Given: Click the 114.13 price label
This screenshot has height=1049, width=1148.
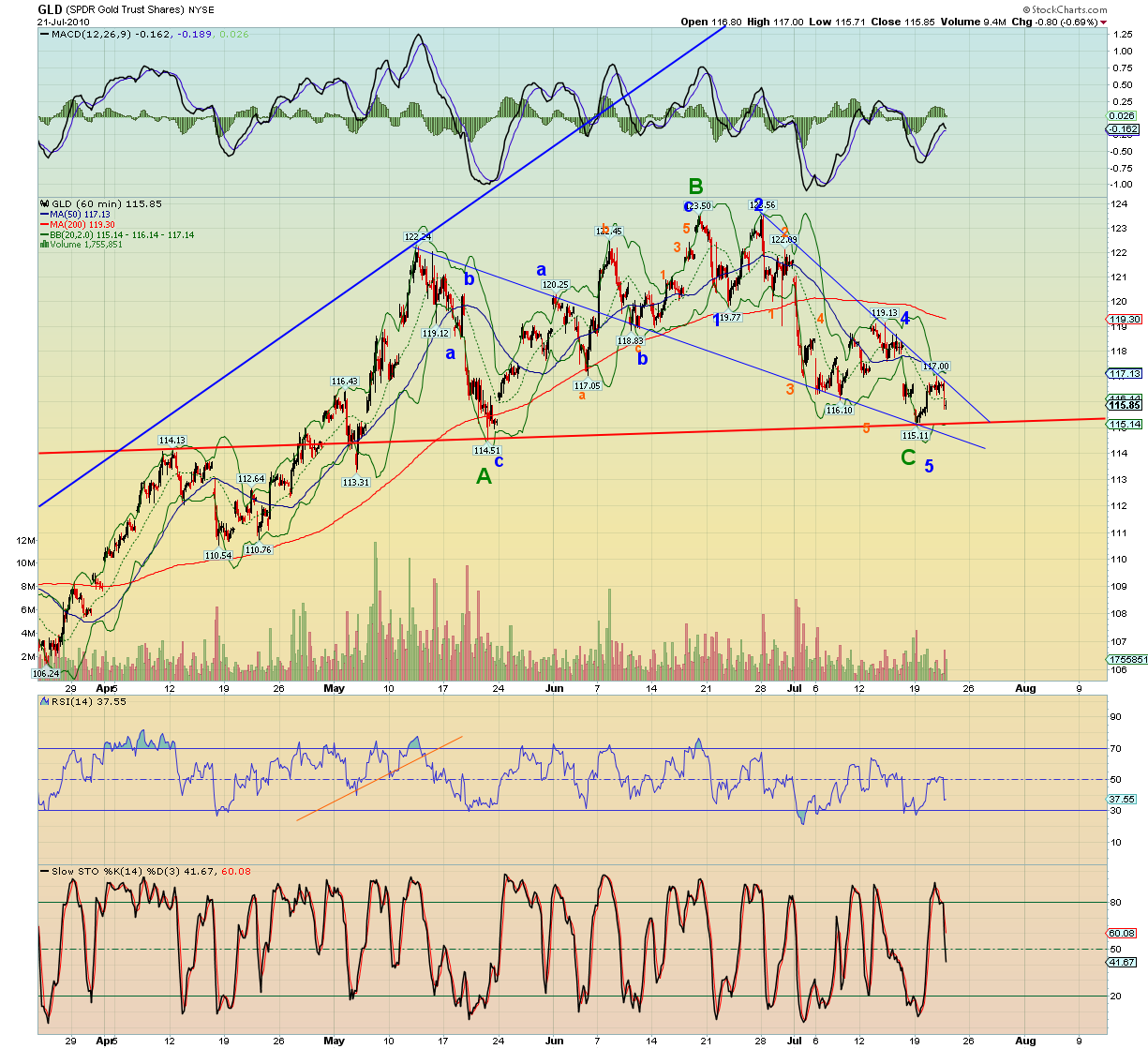Looking at the screenshot, I should click(171, 440).
